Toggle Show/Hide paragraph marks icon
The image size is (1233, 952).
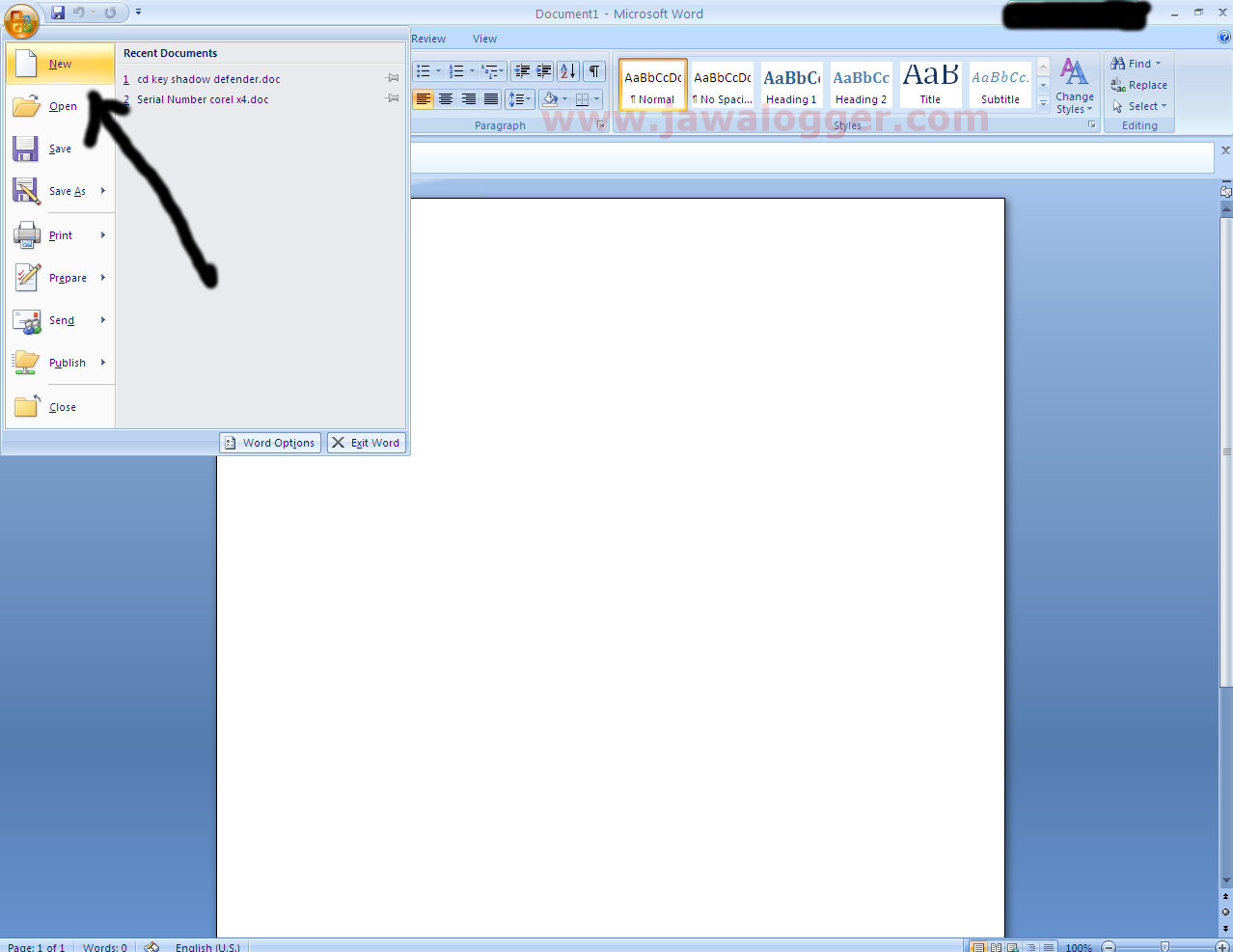tap(594, 71)
